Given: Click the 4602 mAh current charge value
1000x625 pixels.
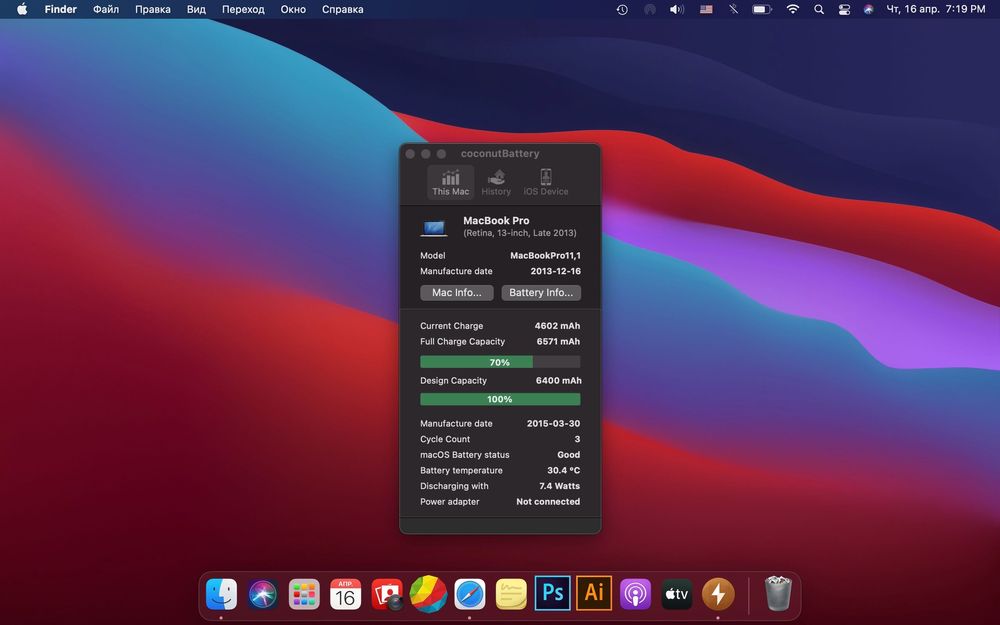Looking at the screenshot, I should [557, 326].
